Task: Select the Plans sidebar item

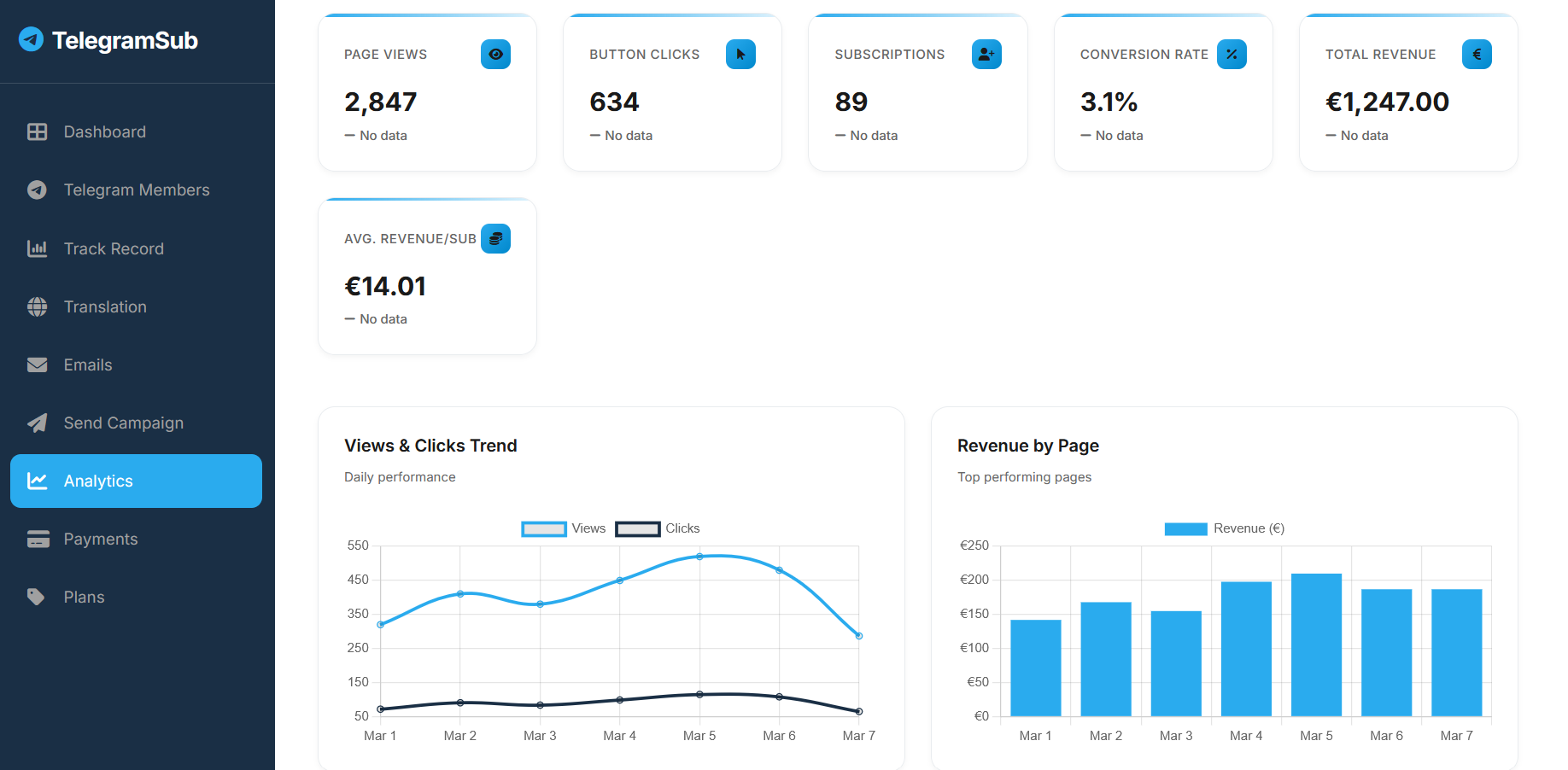Action: point(84,598)
